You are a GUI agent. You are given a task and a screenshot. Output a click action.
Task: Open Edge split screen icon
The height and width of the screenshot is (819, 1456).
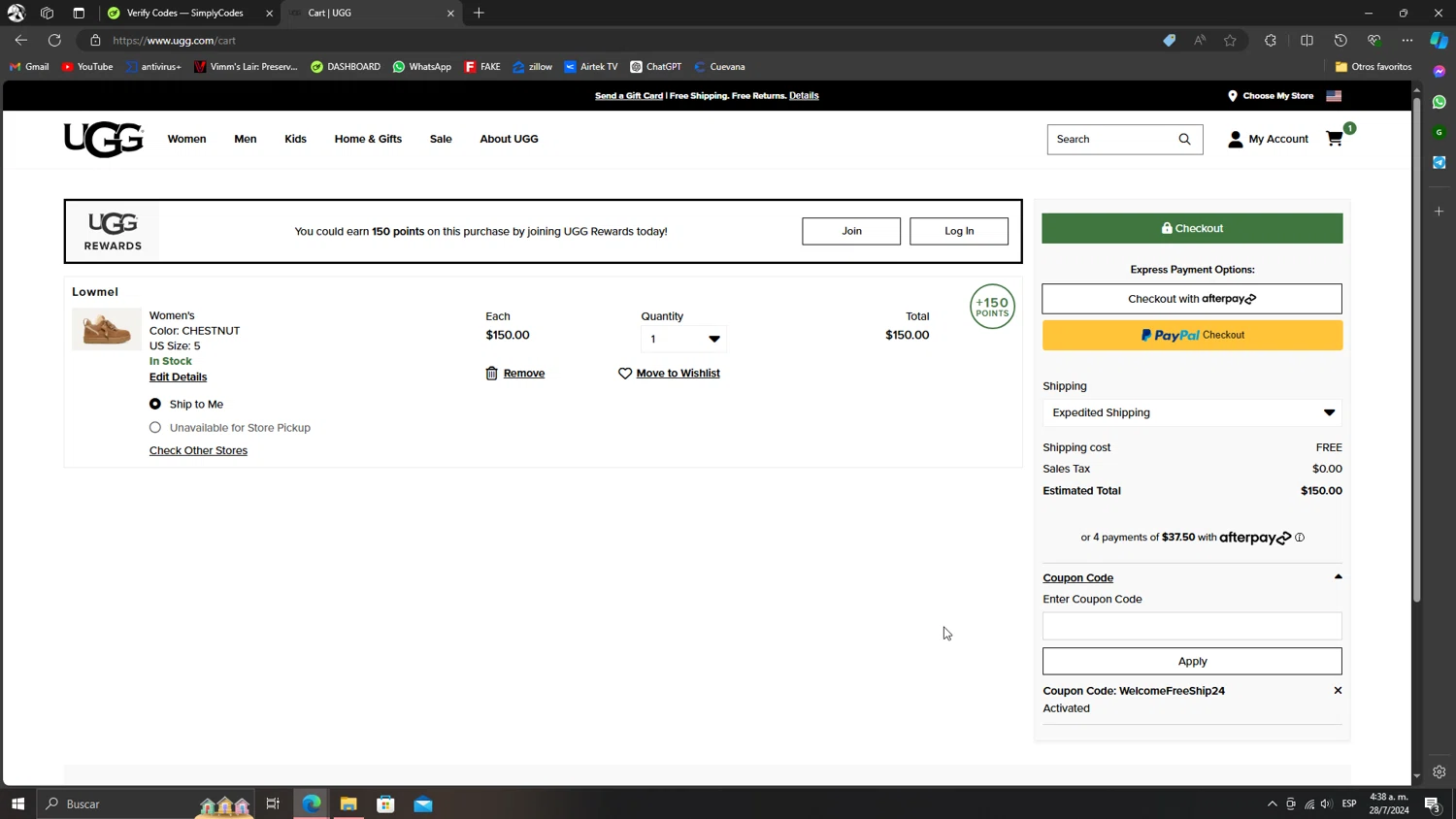coord(1307,40)
